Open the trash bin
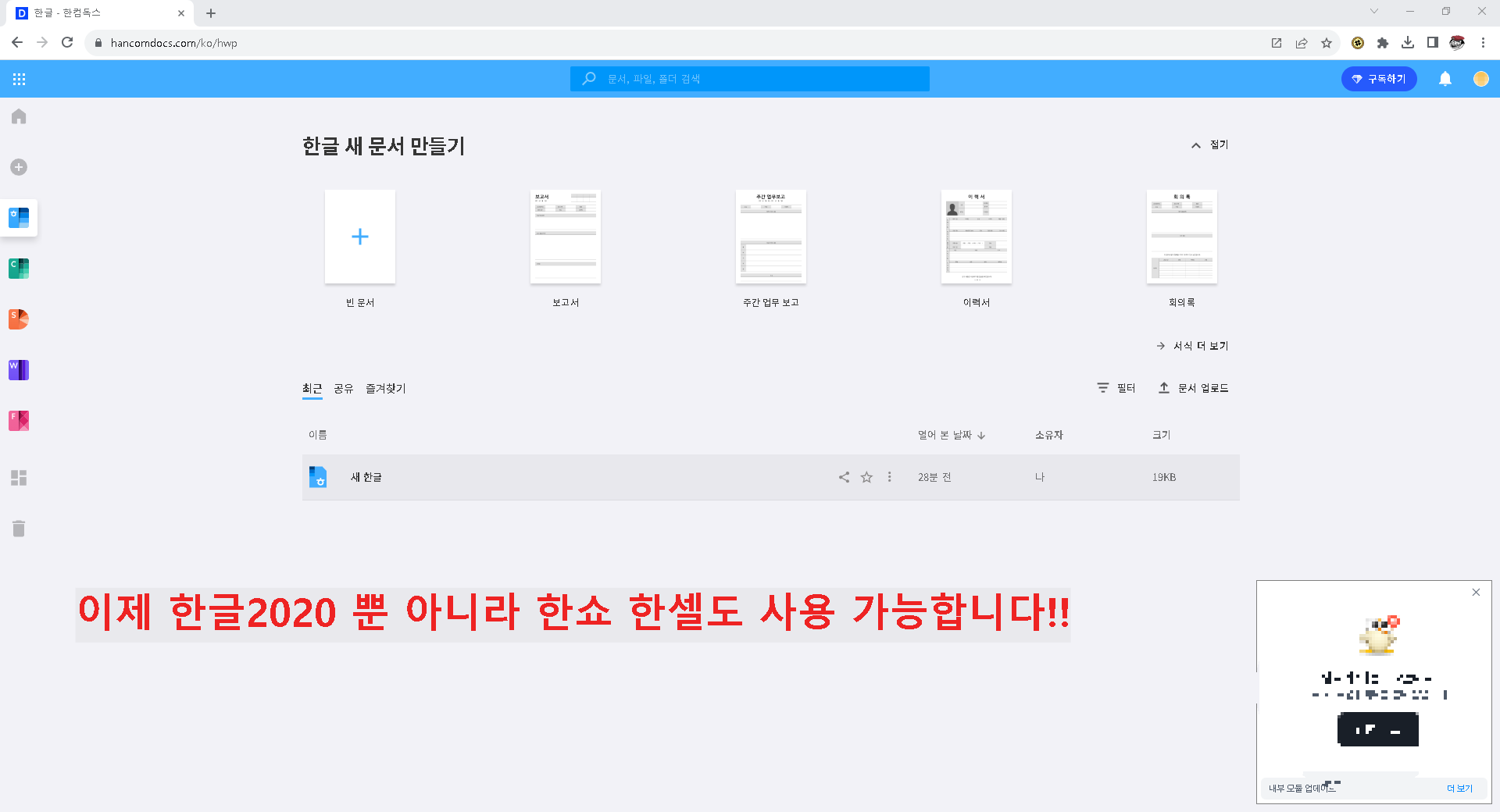The height and width of the screenshot is (812, 1500). coord(19,529)
